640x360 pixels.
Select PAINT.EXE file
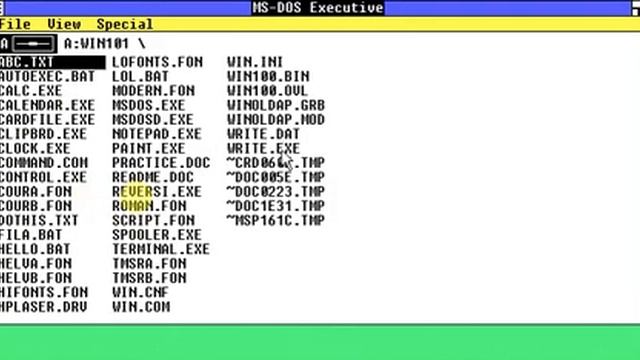point(149,148)
